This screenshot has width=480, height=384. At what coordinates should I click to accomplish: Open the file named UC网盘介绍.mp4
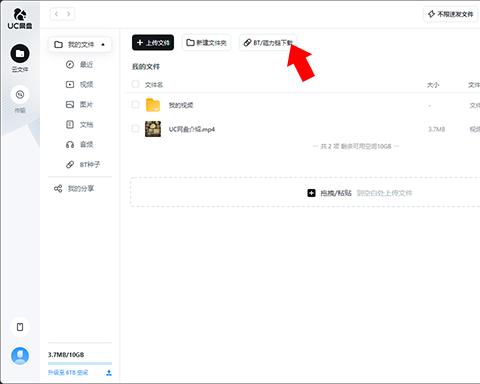pyautogui.click(x=192, y=129)
